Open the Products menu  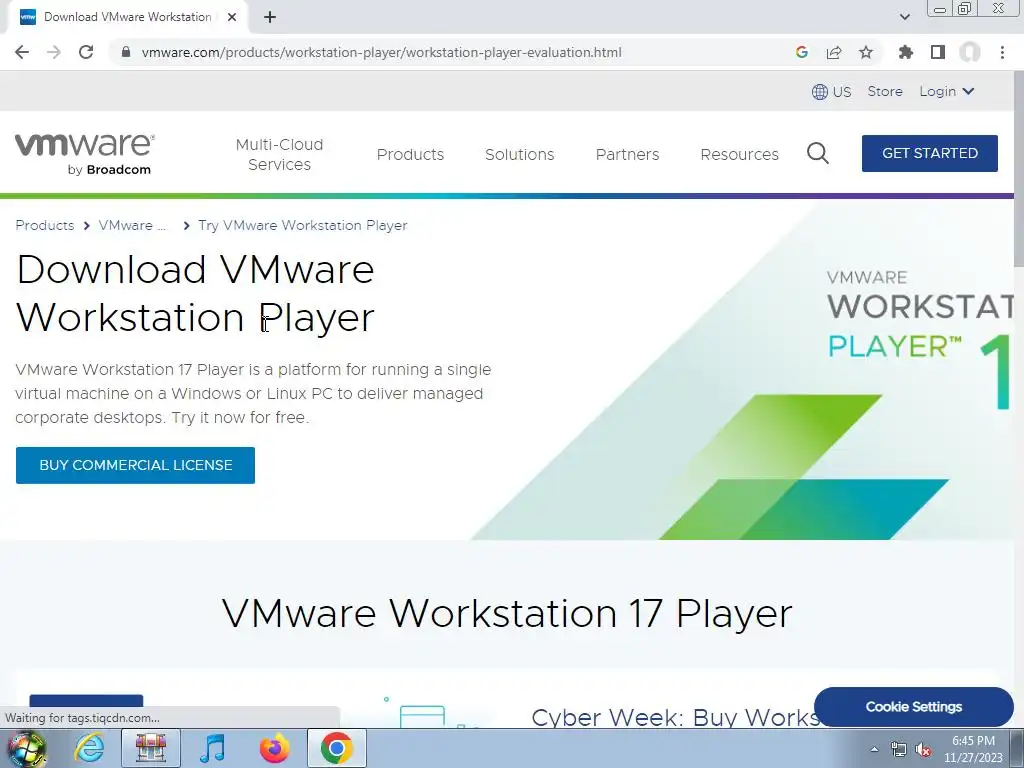pos(410,154)
